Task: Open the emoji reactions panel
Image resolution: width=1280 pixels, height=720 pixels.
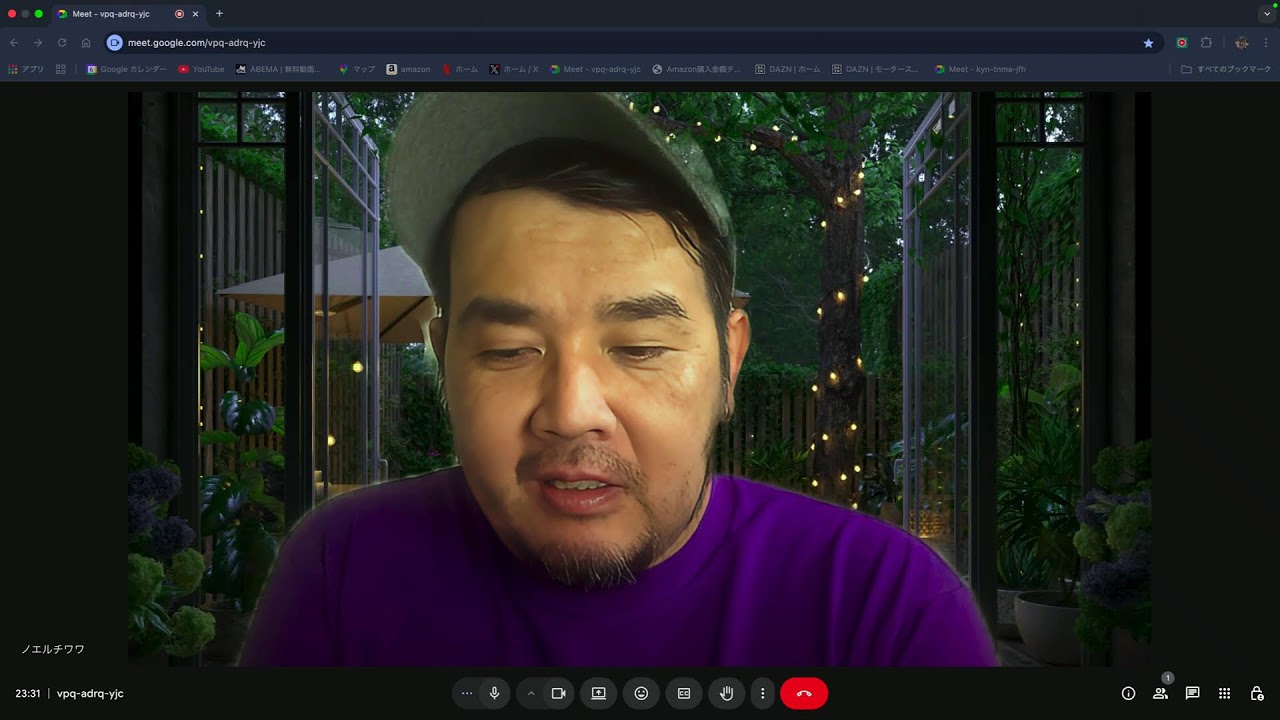Action: point(641,693)
